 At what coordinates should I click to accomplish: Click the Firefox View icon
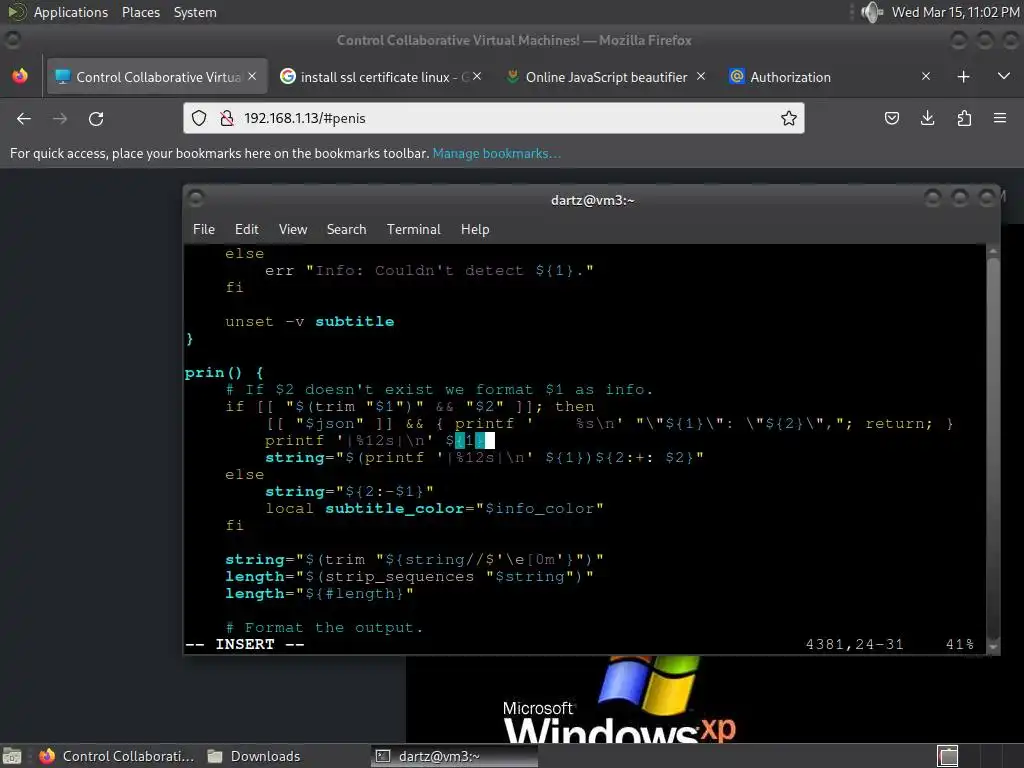(20, 76)
